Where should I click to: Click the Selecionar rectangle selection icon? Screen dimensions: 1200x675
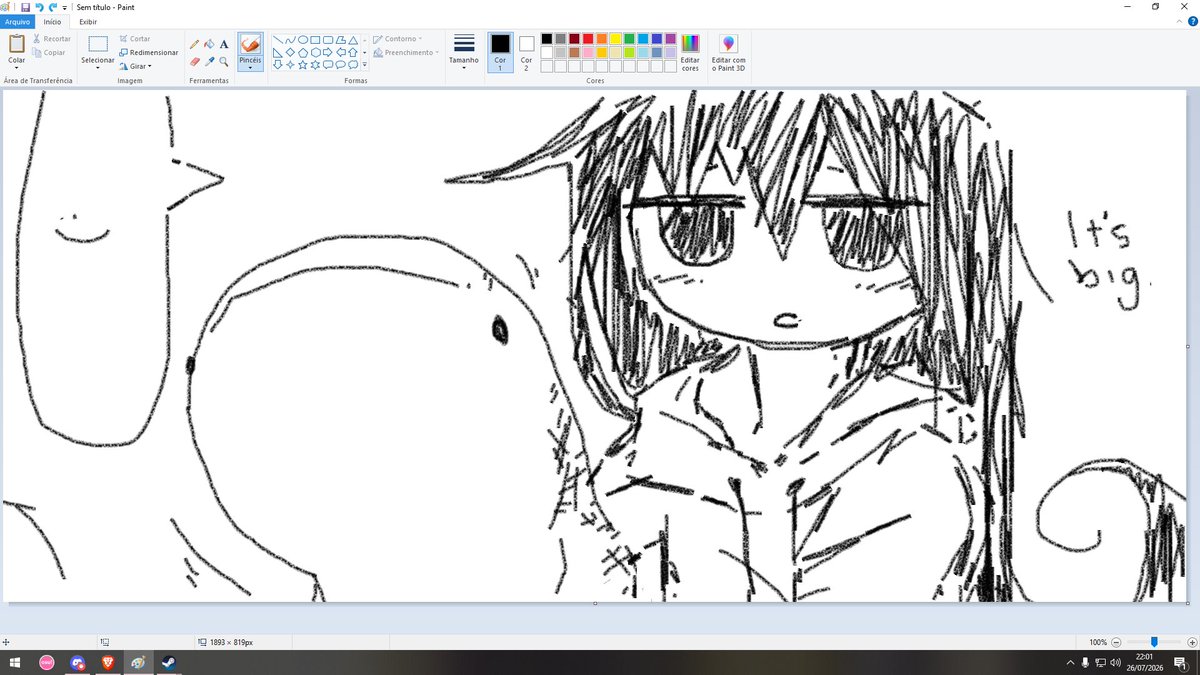pyautogui.click(x=98, y=44)
